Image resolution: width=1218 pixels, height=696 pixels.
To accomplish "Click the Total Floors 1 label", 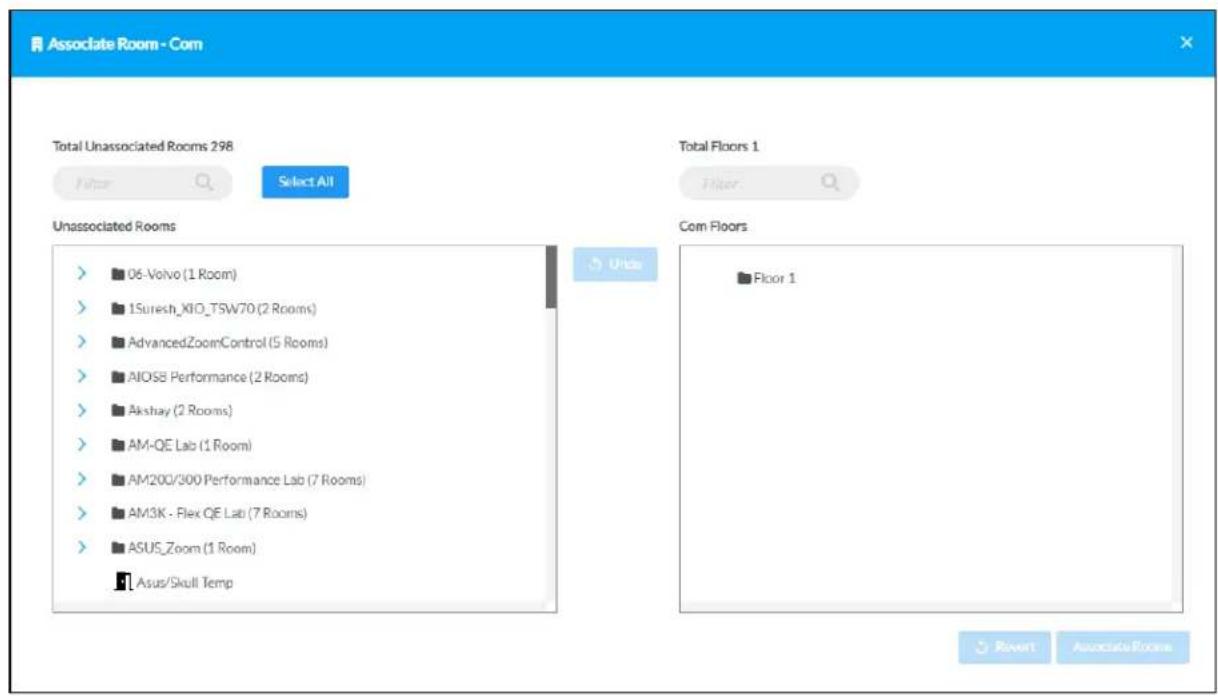I will pyautogui.click(x=719, y=145).
